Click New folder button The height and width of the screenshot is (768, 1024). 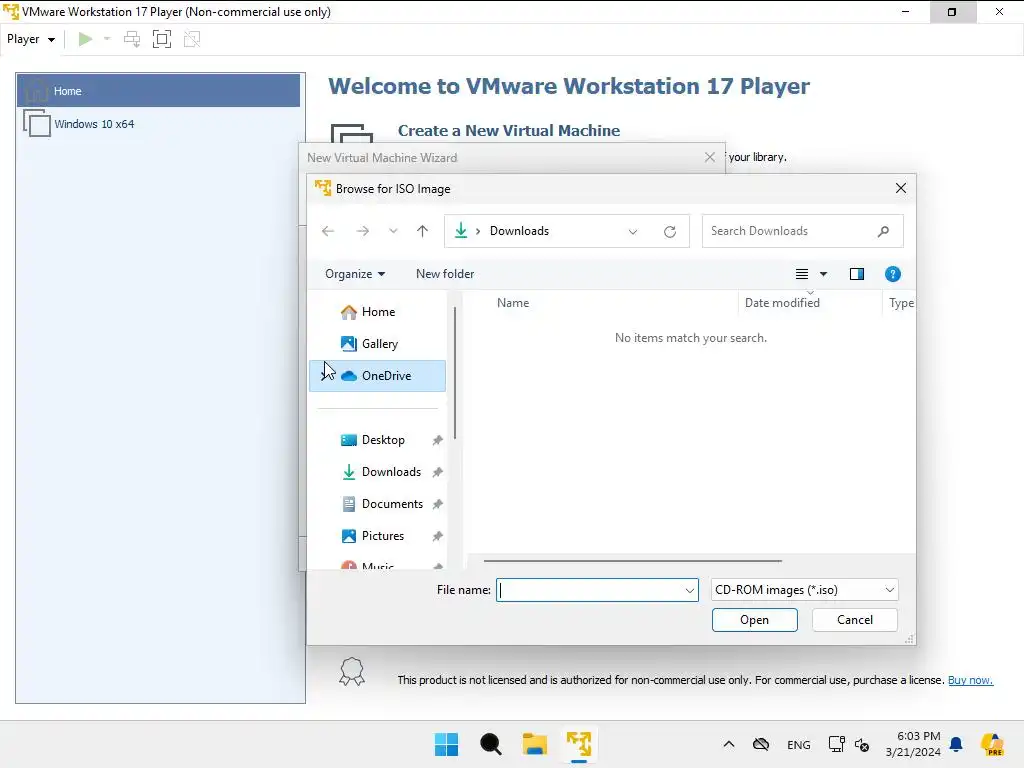click(x=445, y=274)
